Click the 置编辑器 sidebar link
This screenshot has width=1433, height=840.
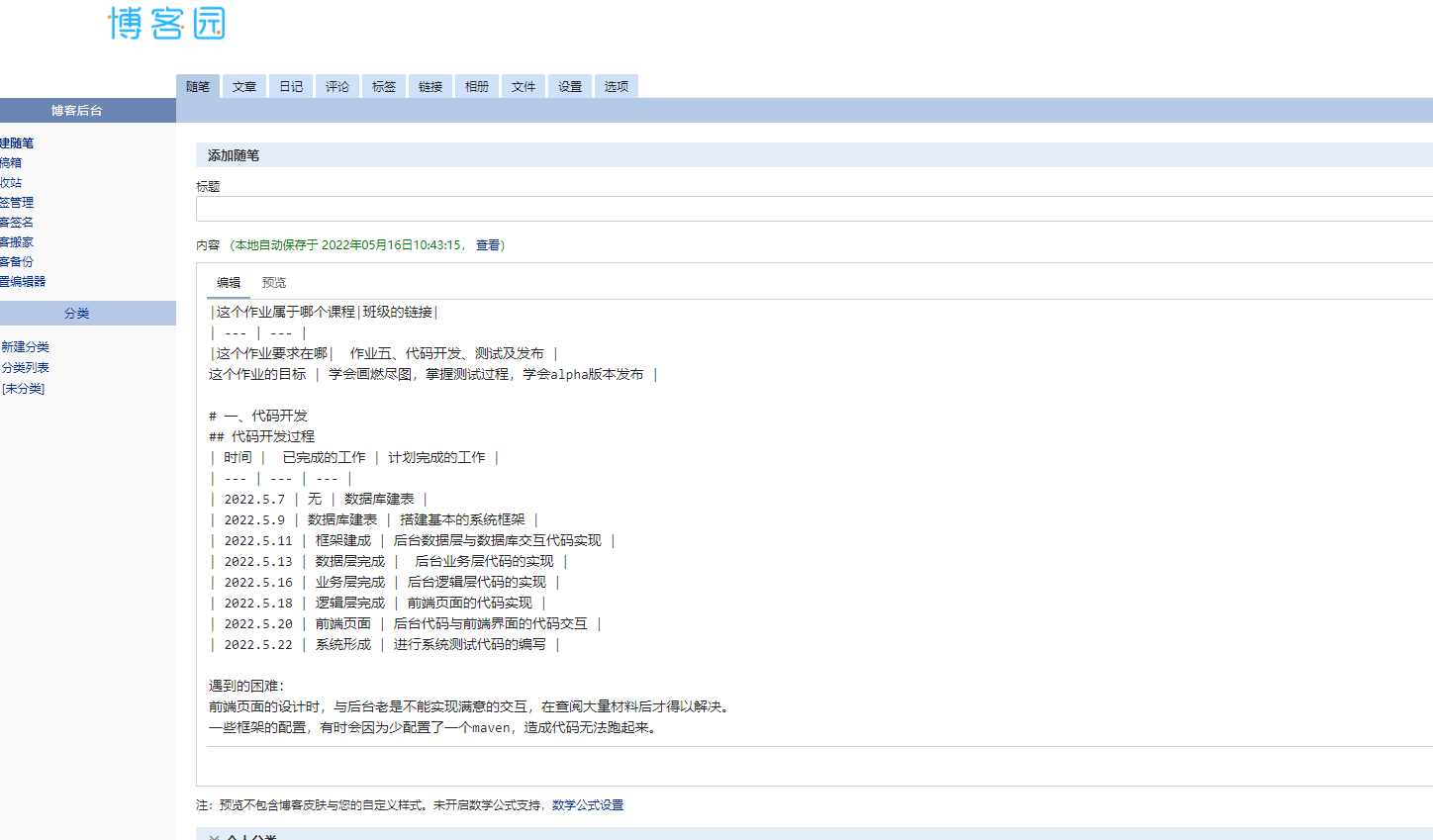23,282
